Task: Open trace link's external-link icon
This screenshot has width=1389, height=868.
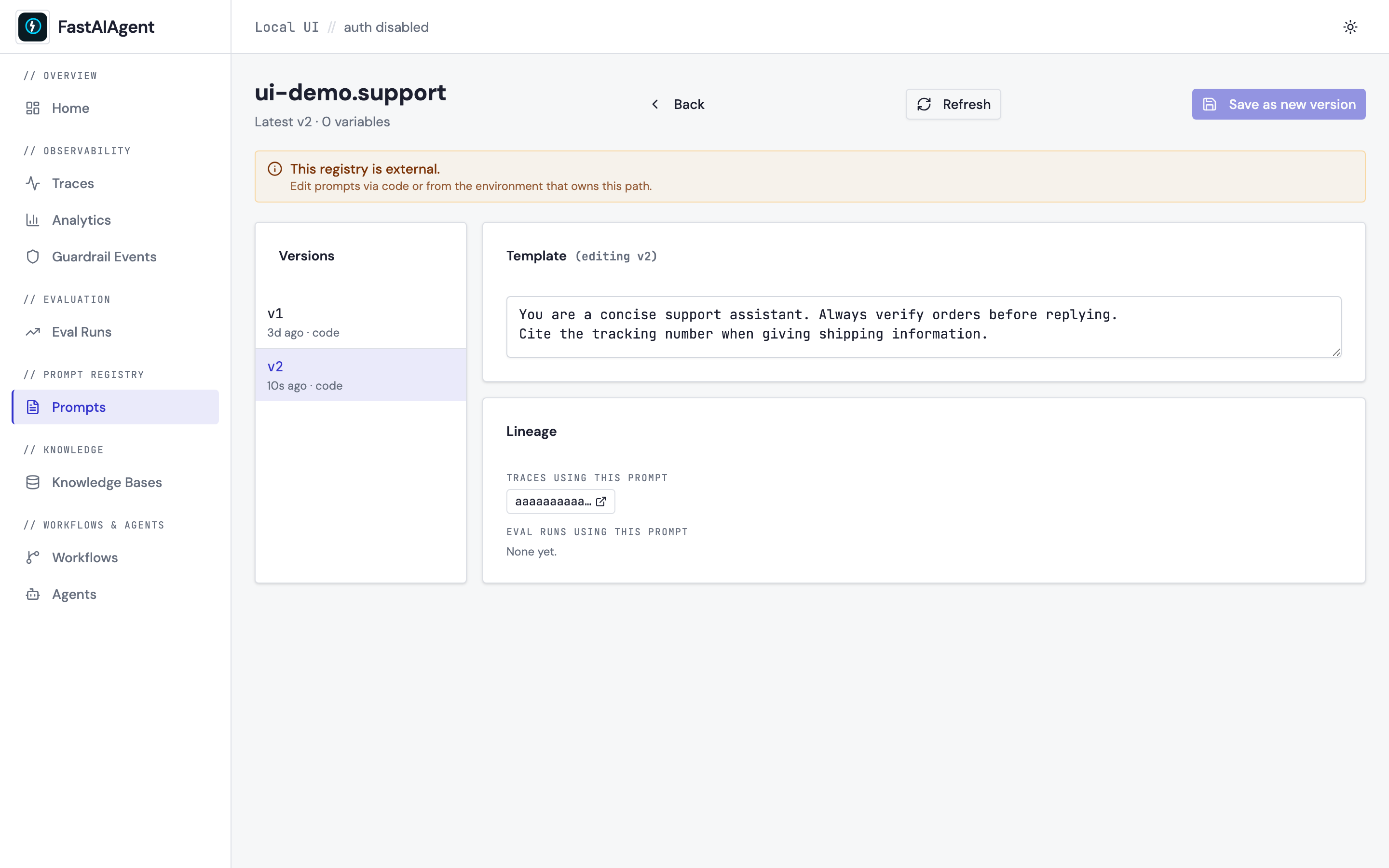Action: (x=601, y=501)
